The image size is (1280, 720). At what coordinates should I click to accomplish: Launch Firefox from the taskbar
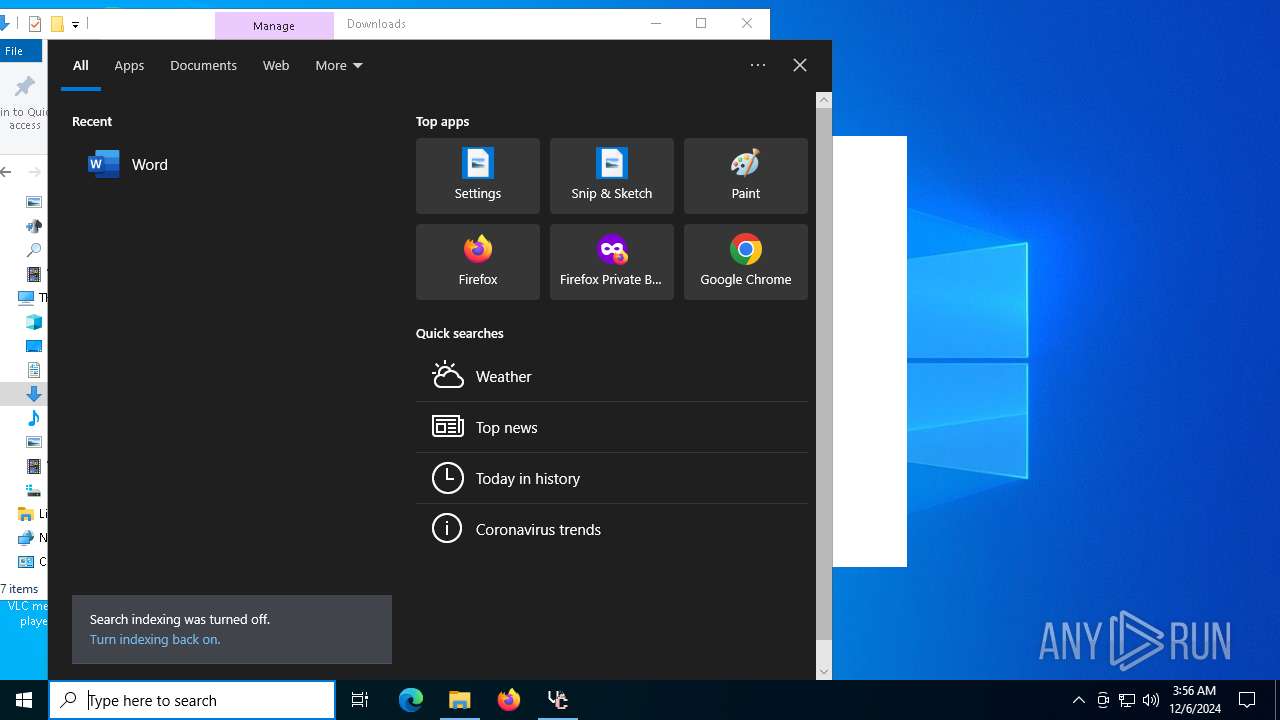[x=509, y=700]
